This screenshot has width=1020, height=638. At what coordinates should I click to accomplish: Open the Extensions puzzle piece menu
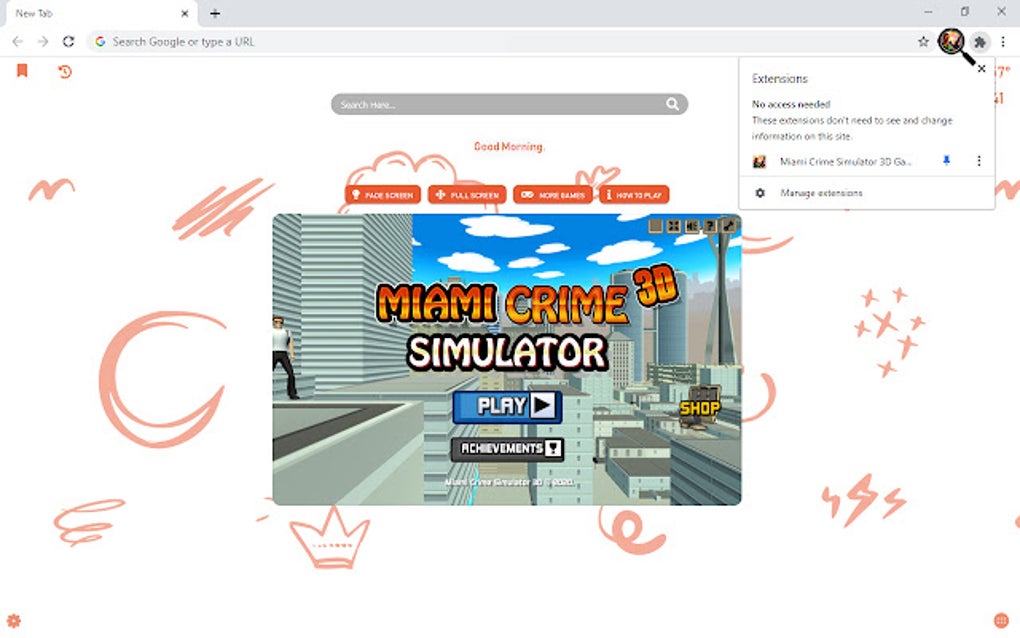[980, 42]
